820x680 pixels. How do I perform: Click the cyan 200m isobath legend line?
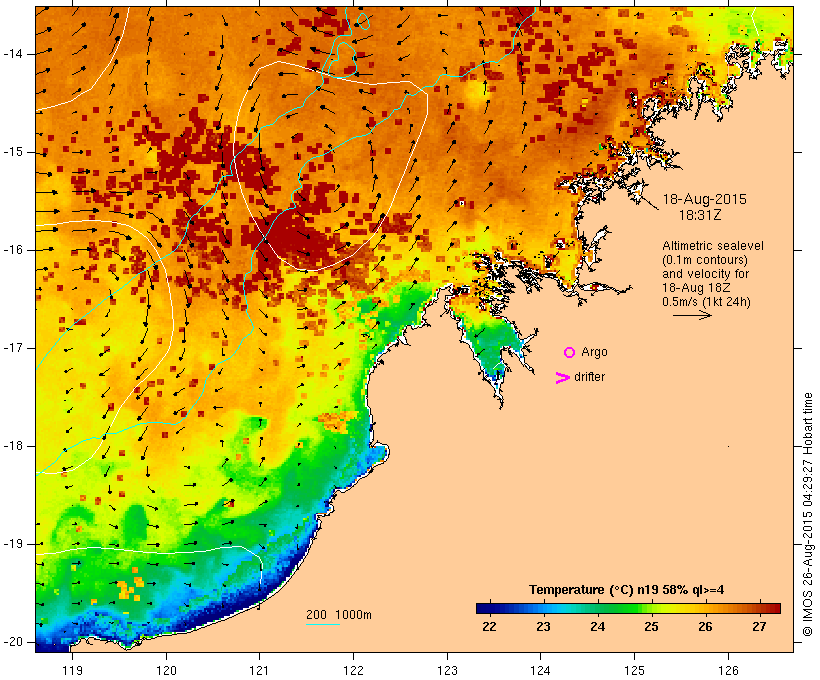(323, 624)
